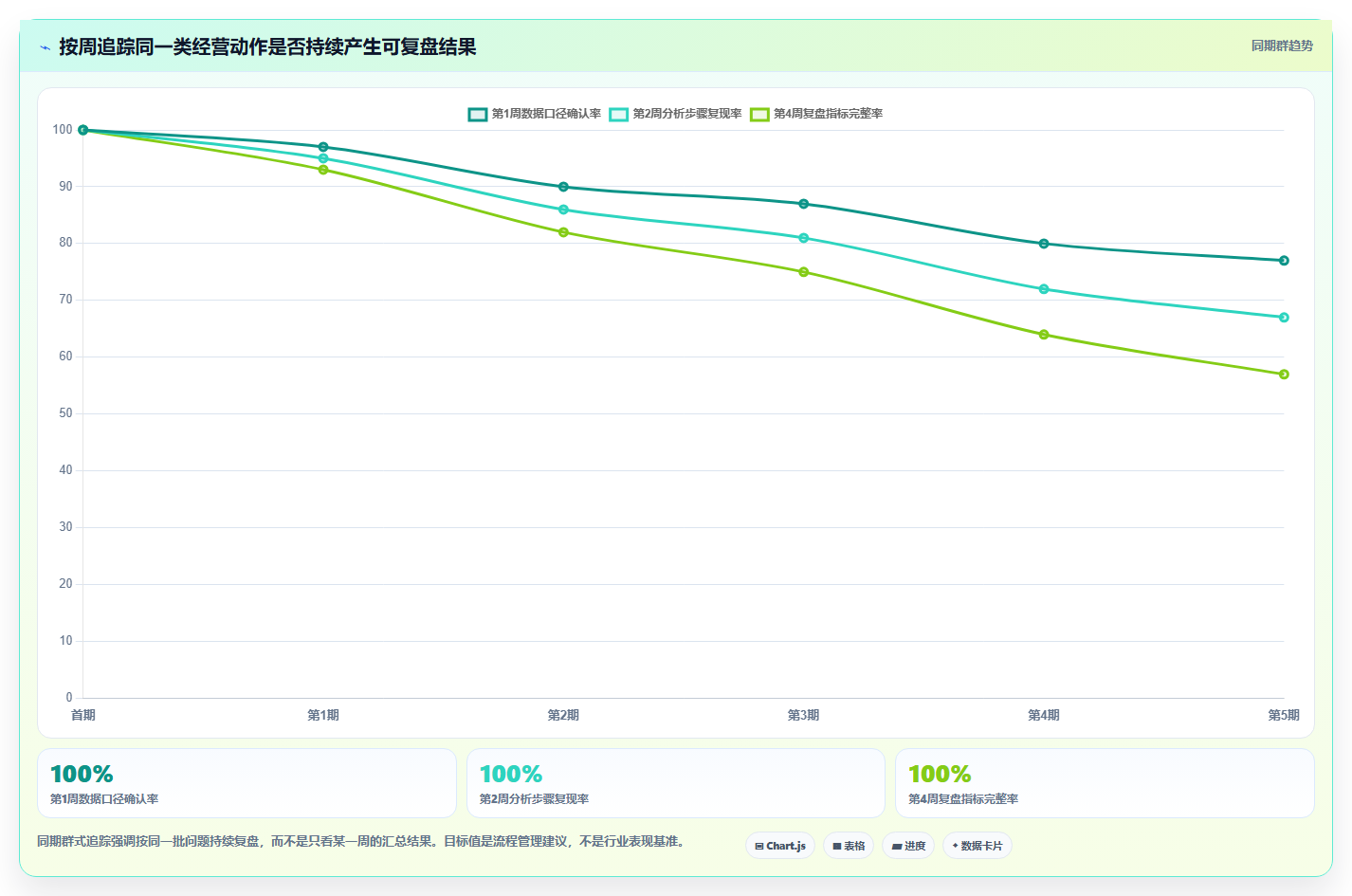Screen dimensions: 1352x896
Task: Click the icon inside the 表格 chip
Action: click(x=837, y=847)
